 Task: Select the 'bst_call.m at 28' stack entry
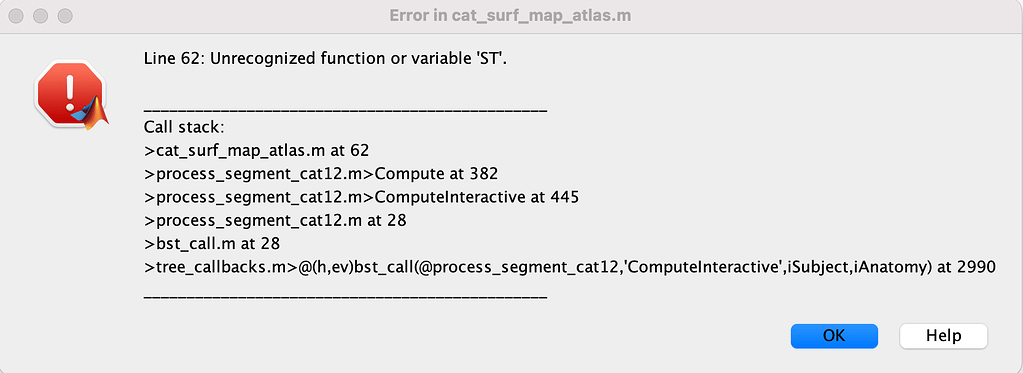(x=211, y=244)
